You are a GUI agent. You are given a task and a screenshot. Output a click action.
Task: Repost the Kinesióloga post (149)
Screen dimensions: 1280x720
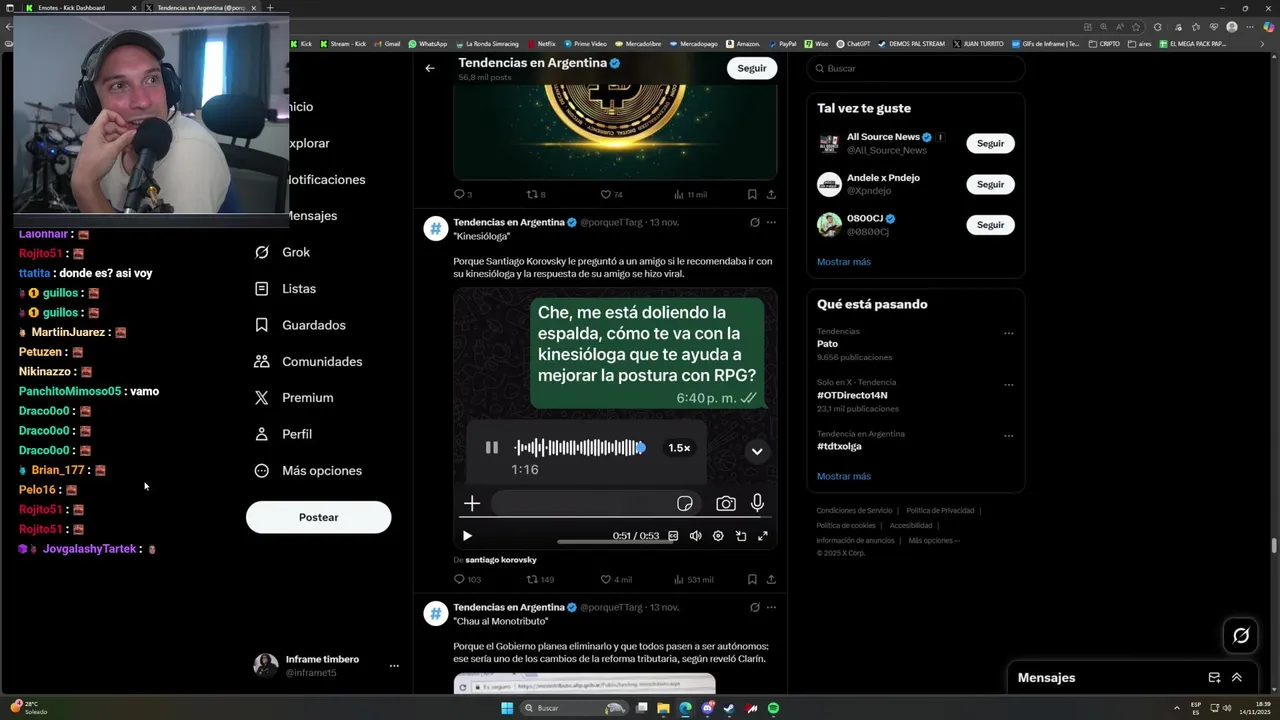540,579
